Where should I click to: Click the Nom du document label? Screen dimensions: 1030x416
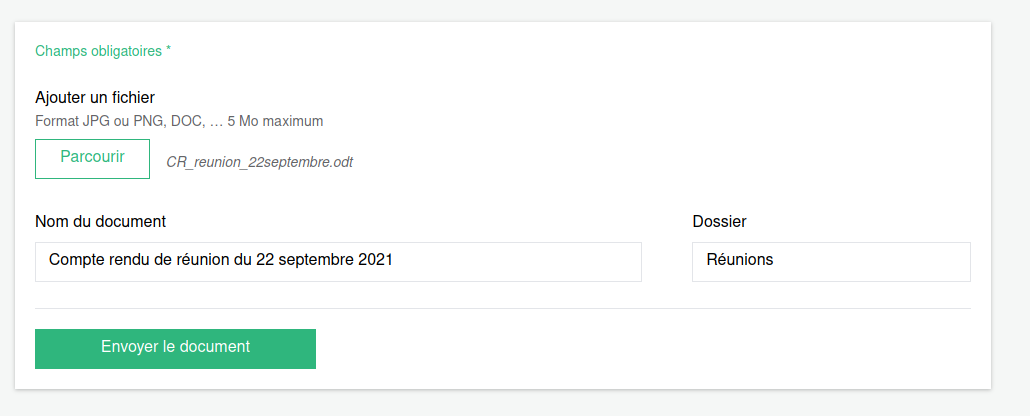[x=100, y=221]
